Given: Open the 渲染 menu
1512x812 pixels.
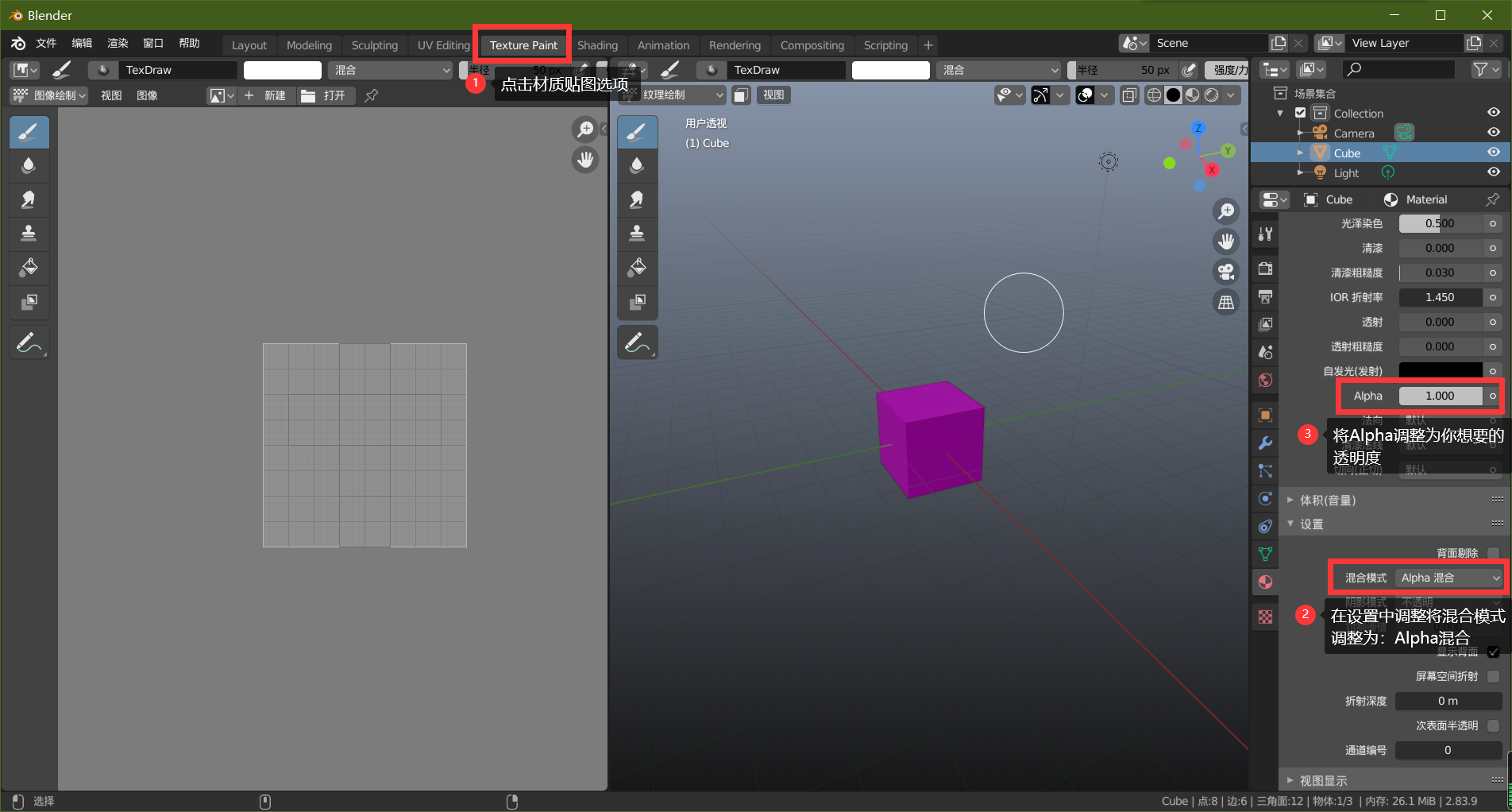Looking at the screenshot, I should click(x=118, y=43).
